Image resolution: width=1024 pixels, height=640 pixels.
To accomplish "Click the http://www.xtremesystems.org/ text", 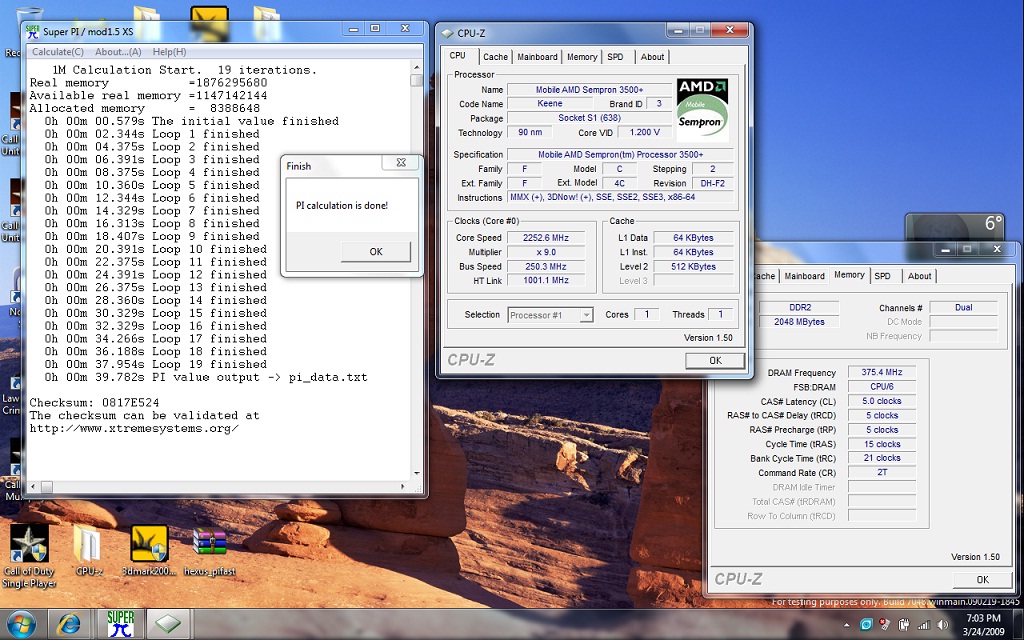I will [134, 428].
